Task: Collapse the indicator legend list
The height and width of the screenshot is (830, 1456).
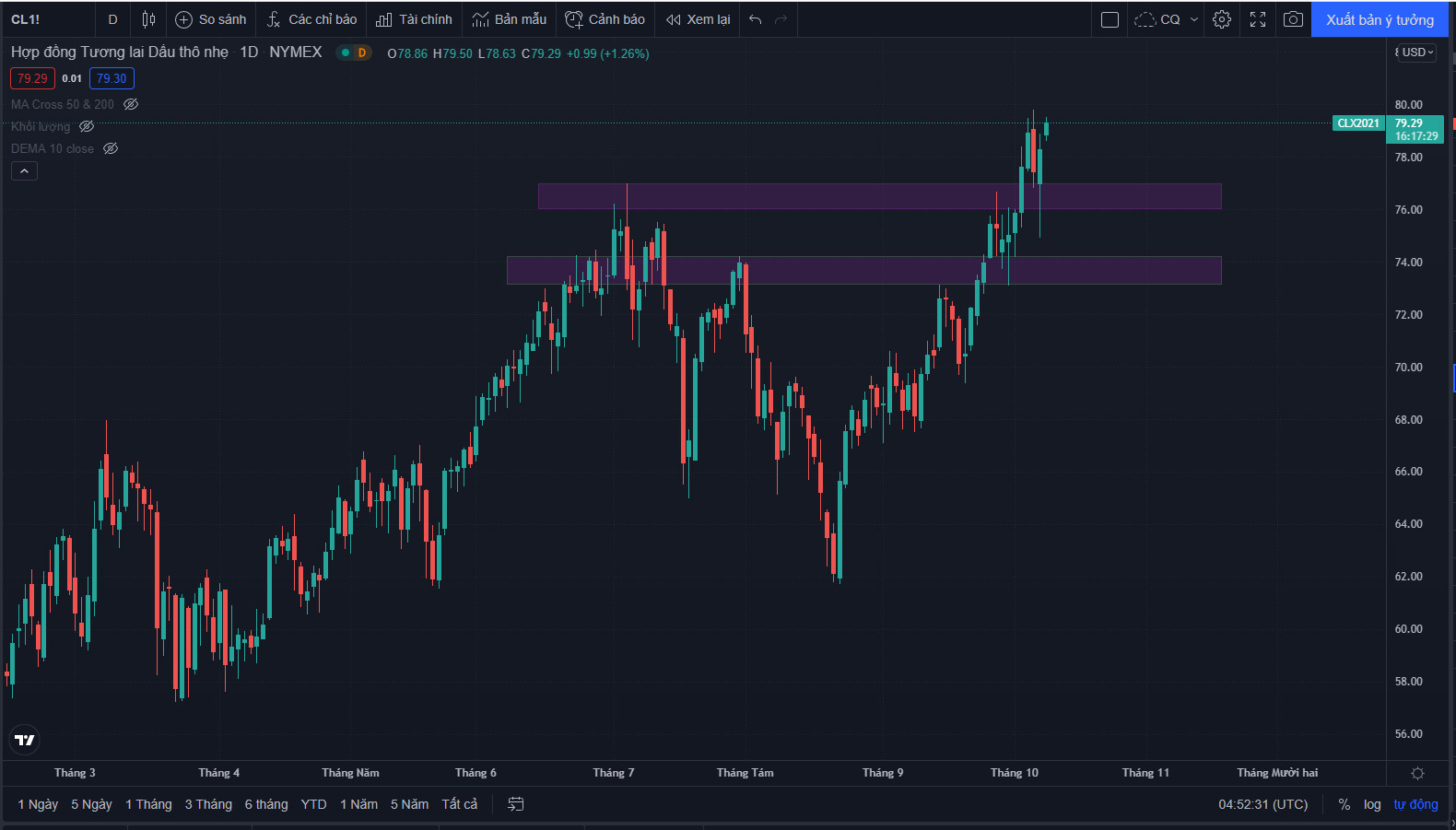Action: click(24, 170)
